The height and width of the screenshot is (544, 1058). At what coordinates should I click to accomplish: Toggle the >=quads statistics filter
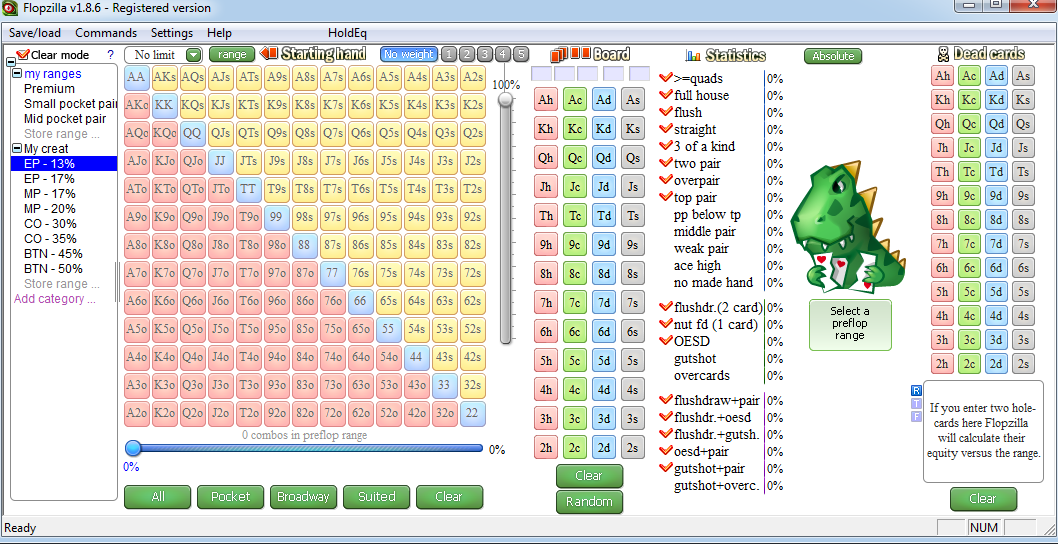[x=666, y=78]
